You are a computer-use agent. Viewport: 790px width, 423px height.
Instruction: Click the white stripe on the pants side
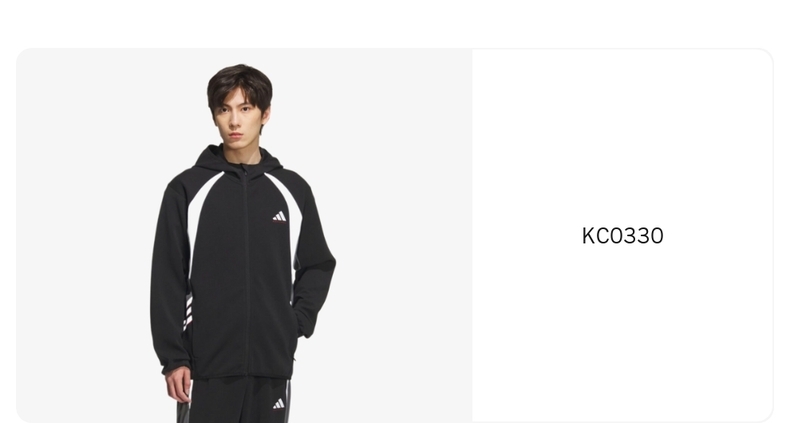click(288, 401)
